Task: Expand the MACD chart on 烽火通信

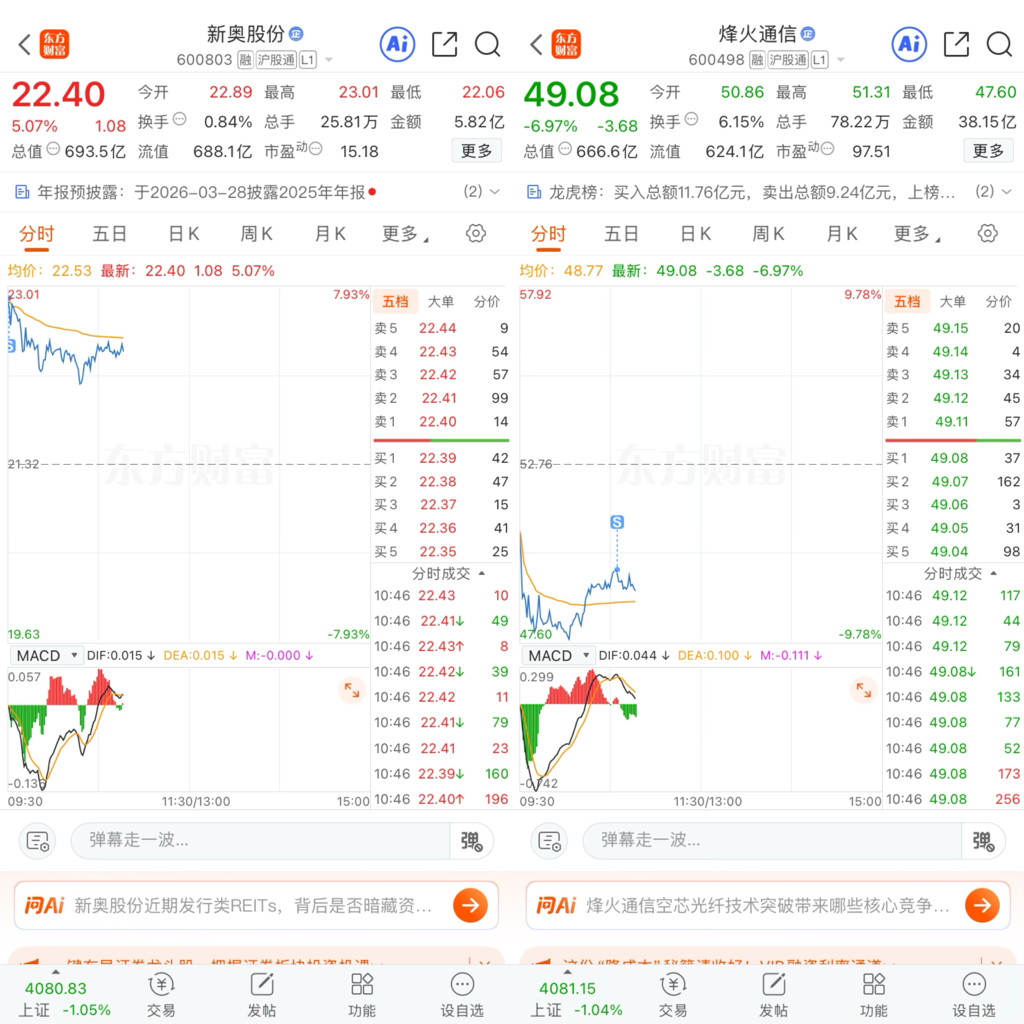Action: (863, 690)
